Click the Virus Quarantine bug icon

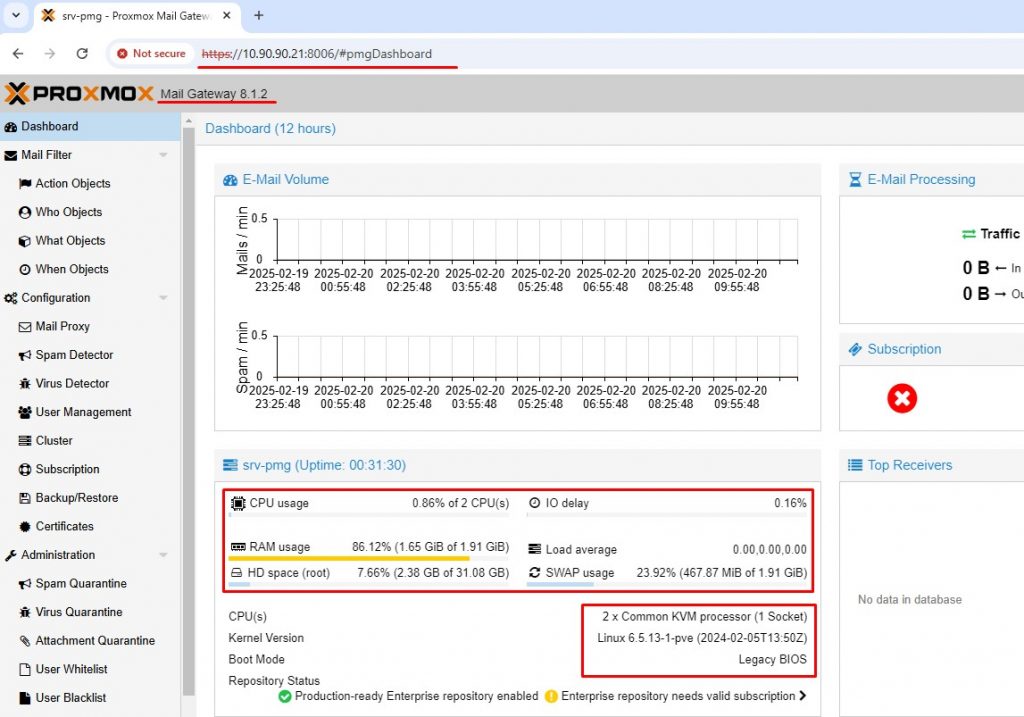(25, 612)
